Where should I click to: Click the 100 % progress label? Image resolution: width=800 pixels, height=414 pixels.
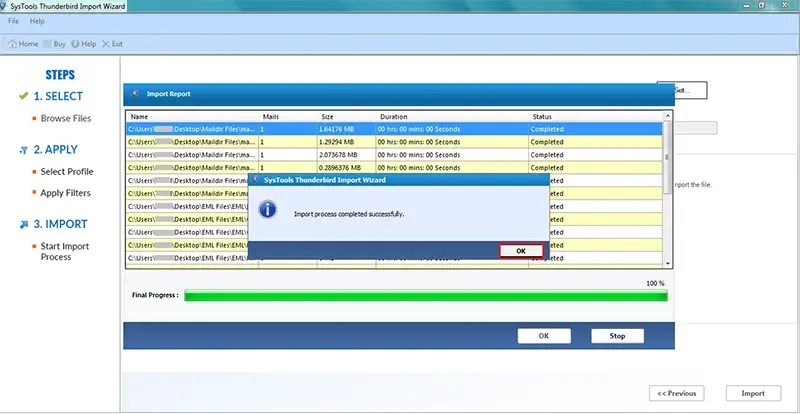point(655,283)
